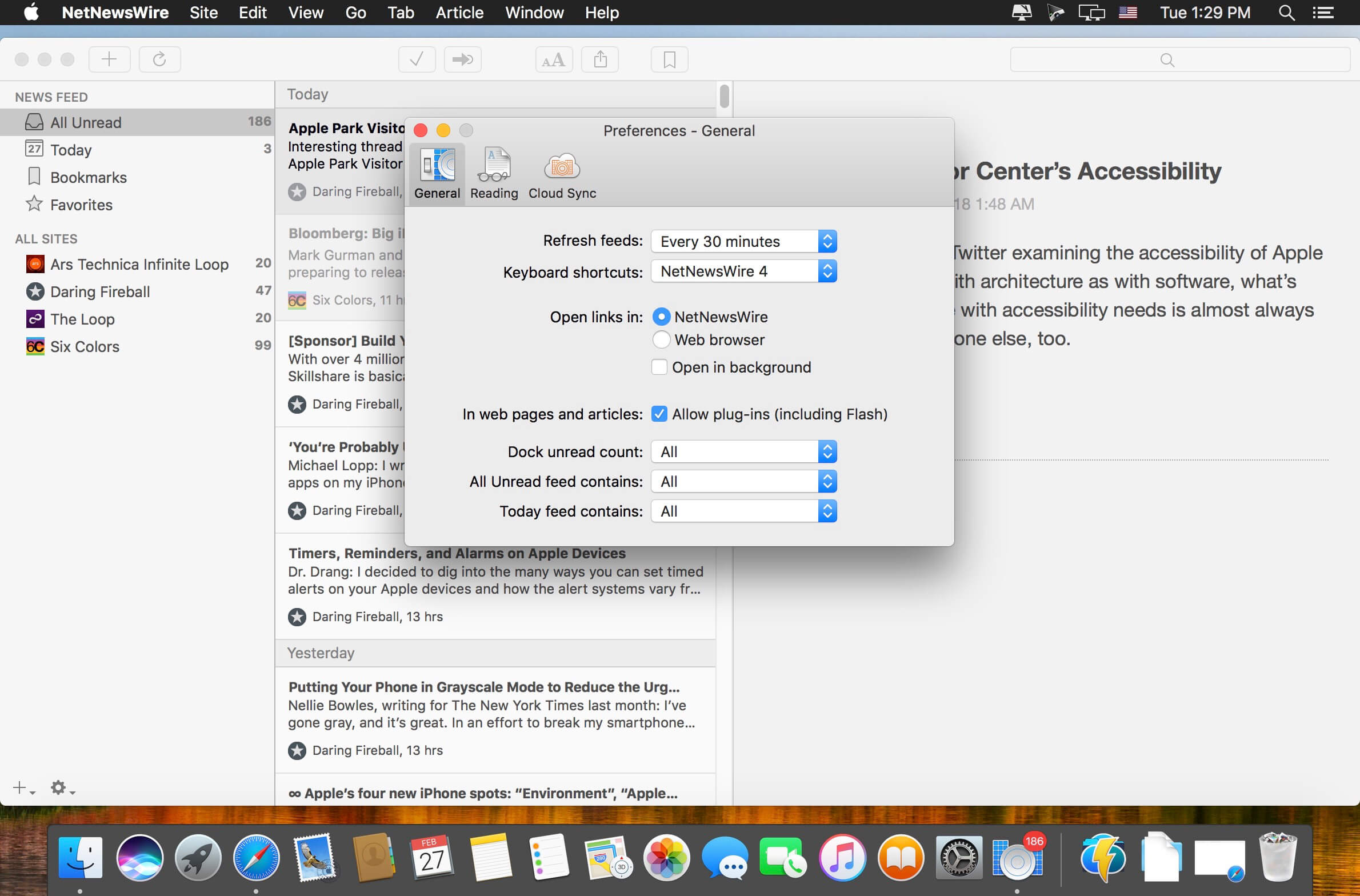Open the 'You're Probably' article in list
The height and width of the screenshot is (896, 1360).
coord(341,480)
